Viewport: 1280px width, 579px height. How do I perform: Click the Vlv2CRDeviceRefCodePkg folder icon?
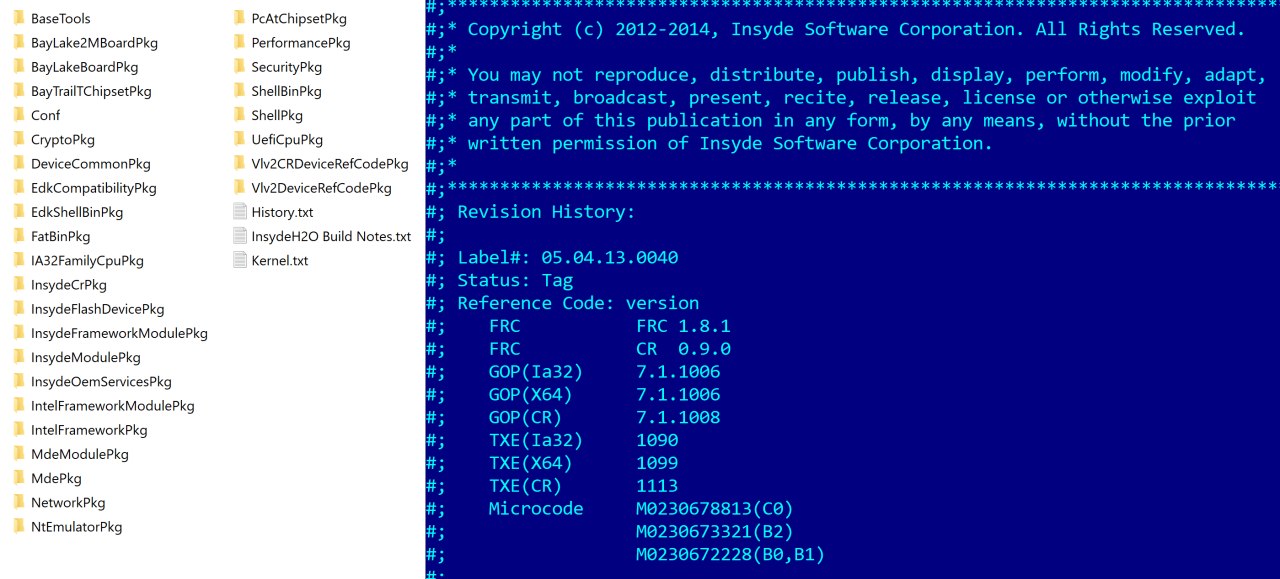[239, 163]
